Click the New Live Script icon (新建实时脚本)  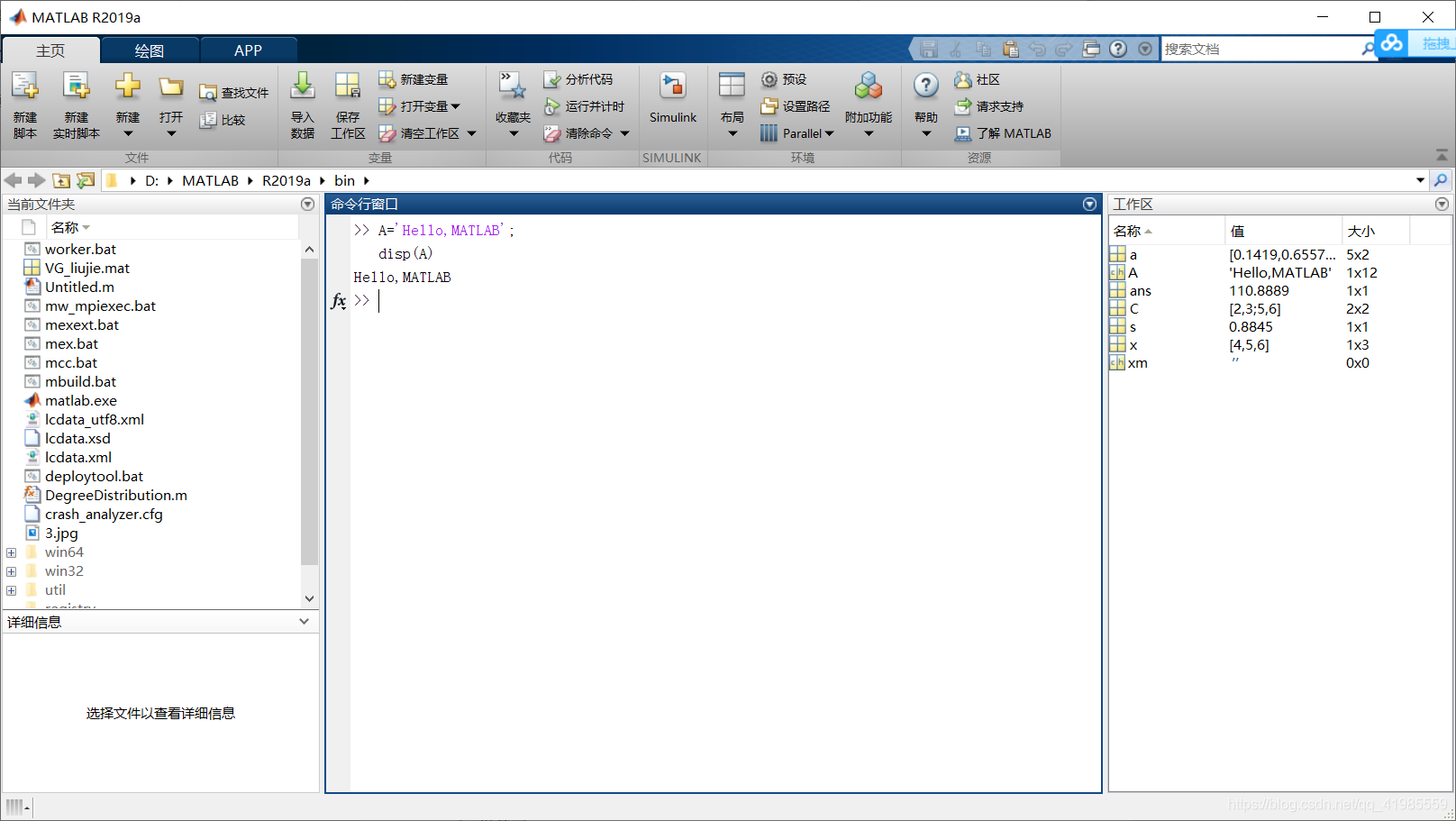77,87
